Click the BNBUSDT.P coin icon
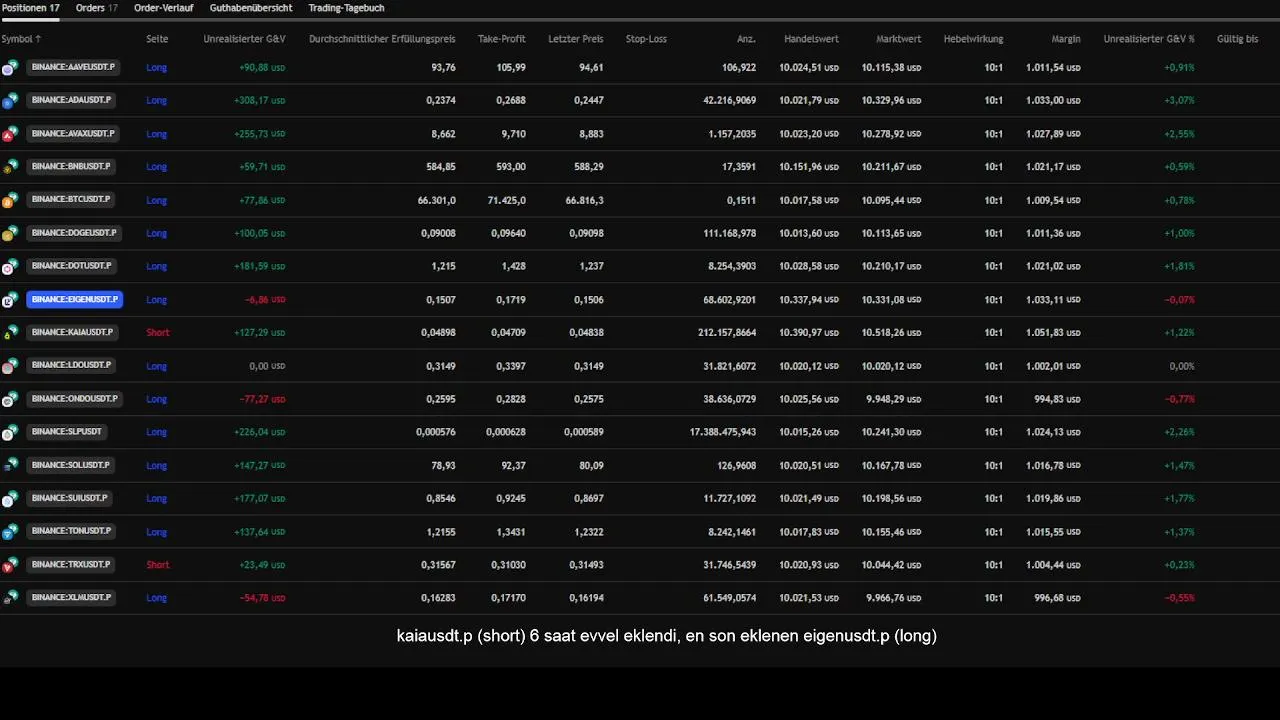Image resolution: width=1280 pixels, height=720 pixels. (10, 167)
